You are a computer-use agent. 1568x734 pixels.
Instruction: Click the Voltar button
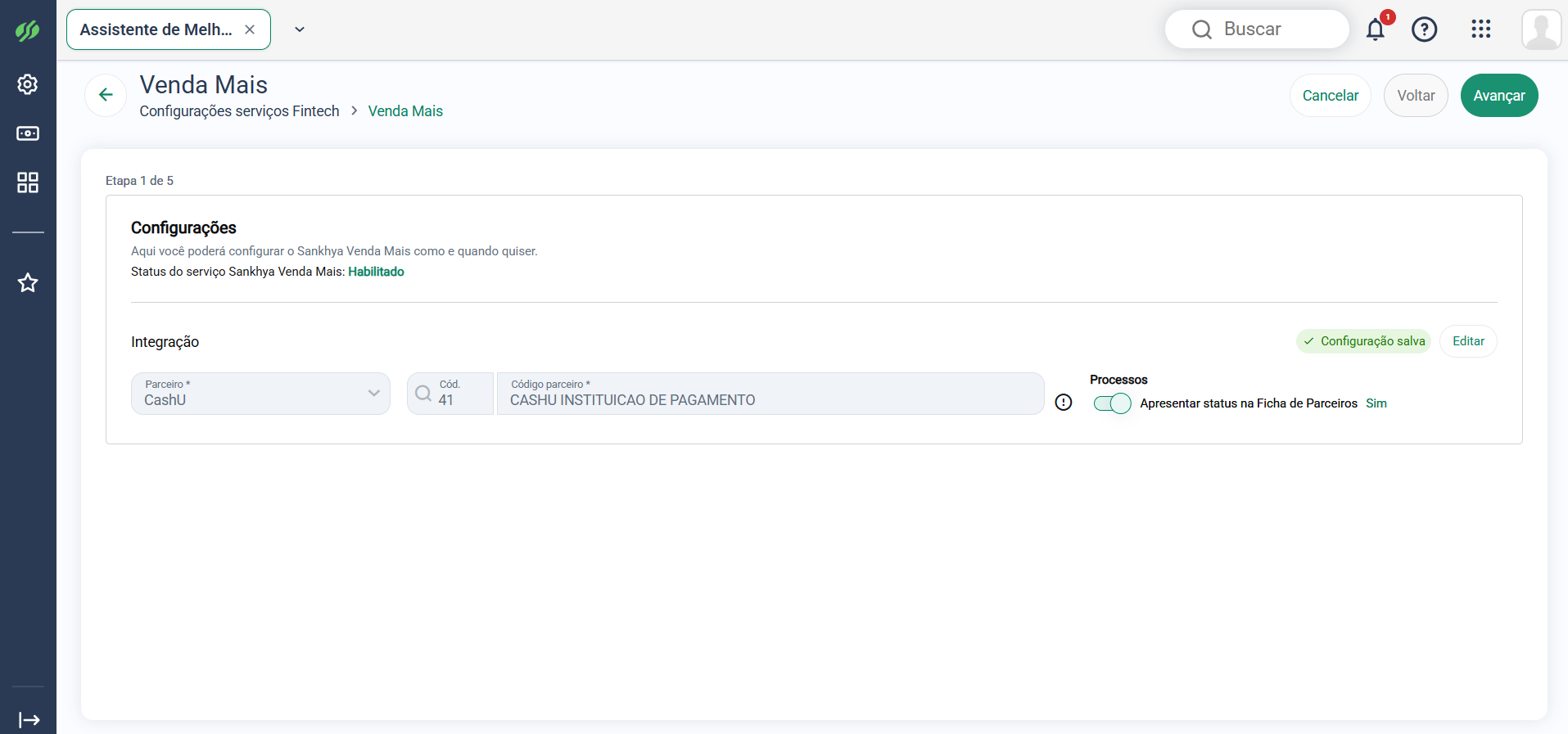[x=1416, y=96]
